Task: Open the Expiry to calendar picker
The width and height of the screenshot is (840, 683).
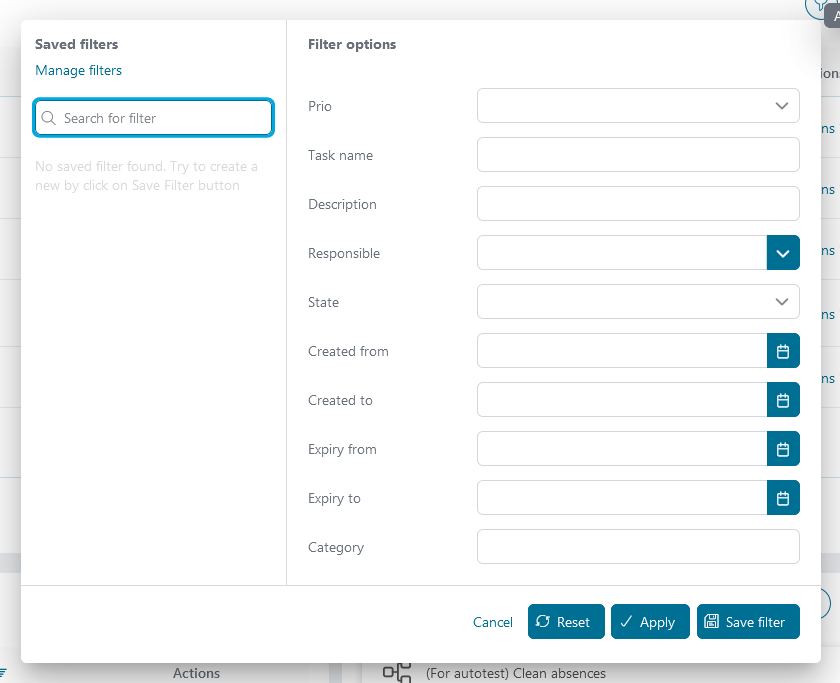Action: click(x=783, y=498)
